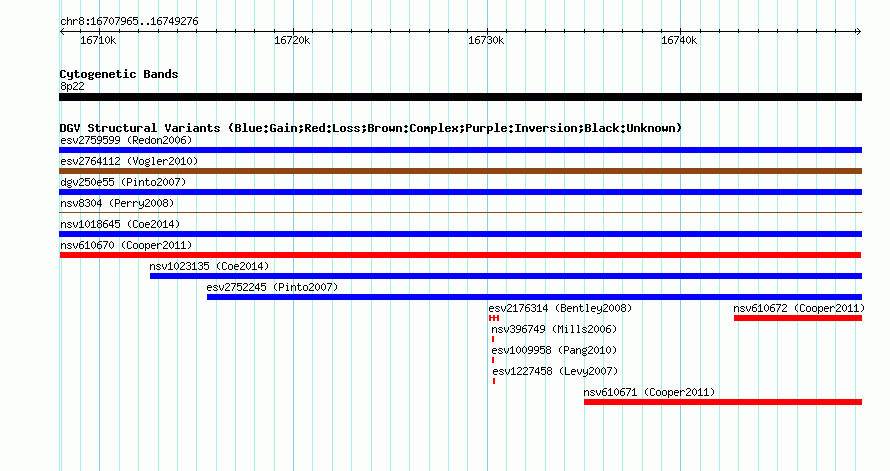Click the 16740k ruler tick label
This screenshot has height=471, width=890.
(x=679, y=40)
